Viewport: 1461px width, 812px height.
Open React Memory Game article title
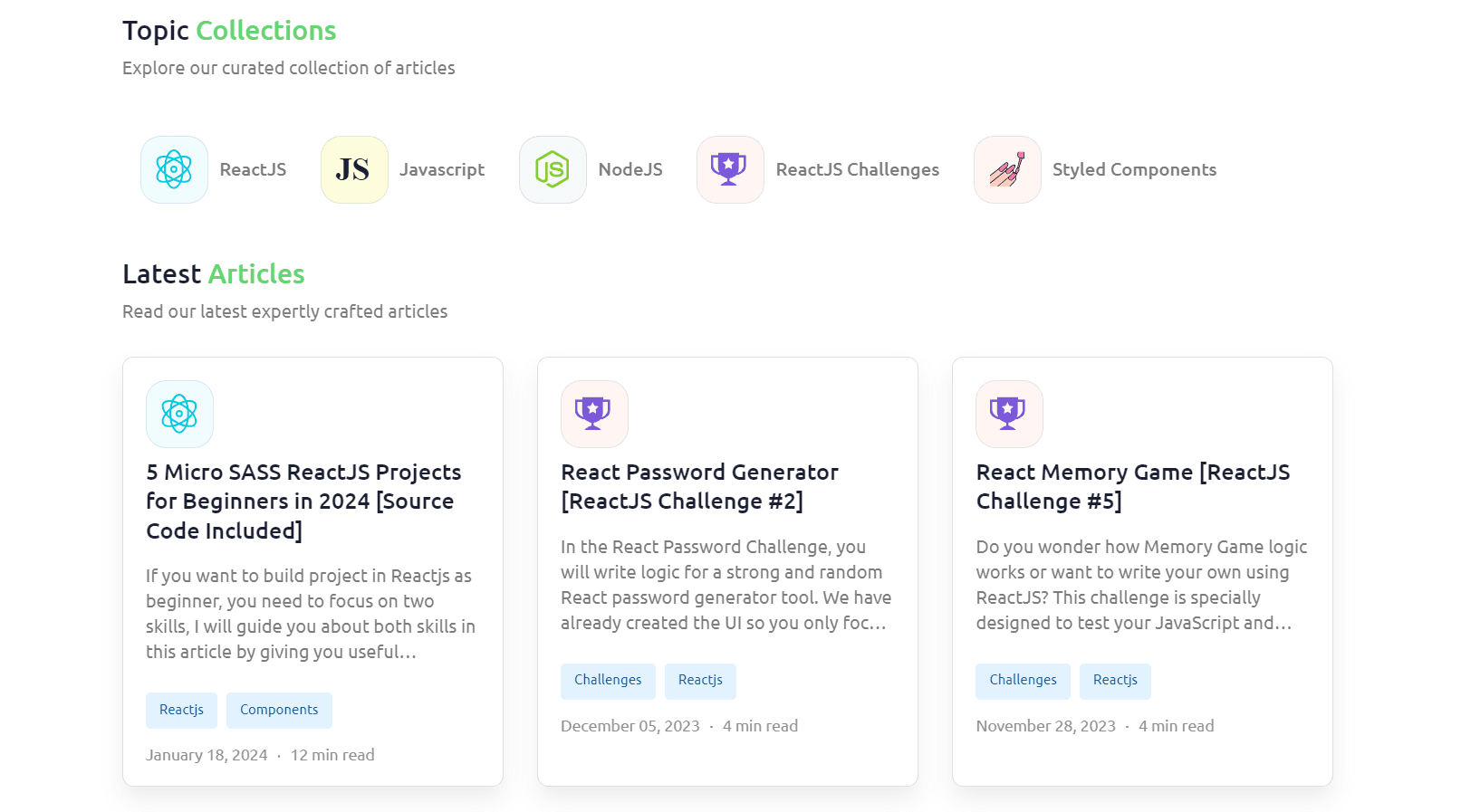(1132, 487)
